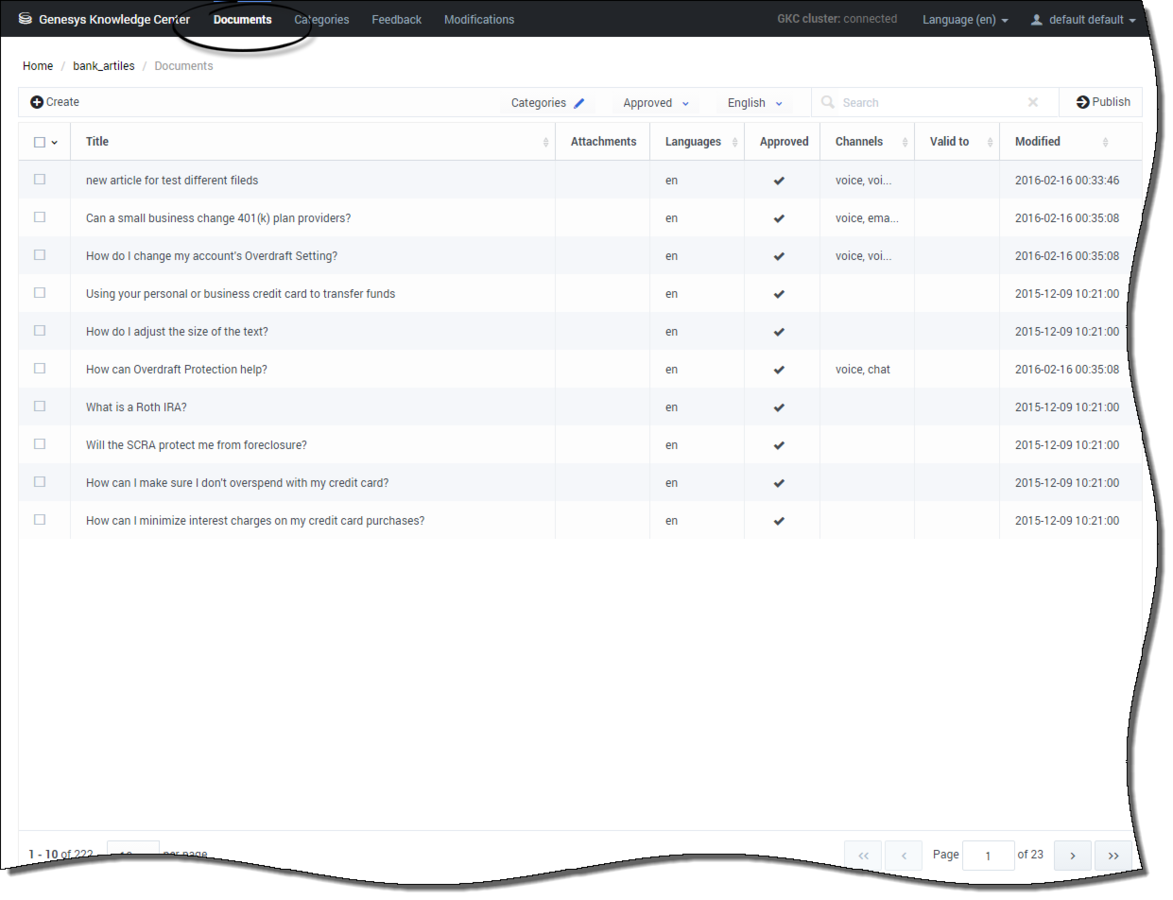1173x900 pixels.
Task: Sort by Title column arrows
Action: [545, 142]
